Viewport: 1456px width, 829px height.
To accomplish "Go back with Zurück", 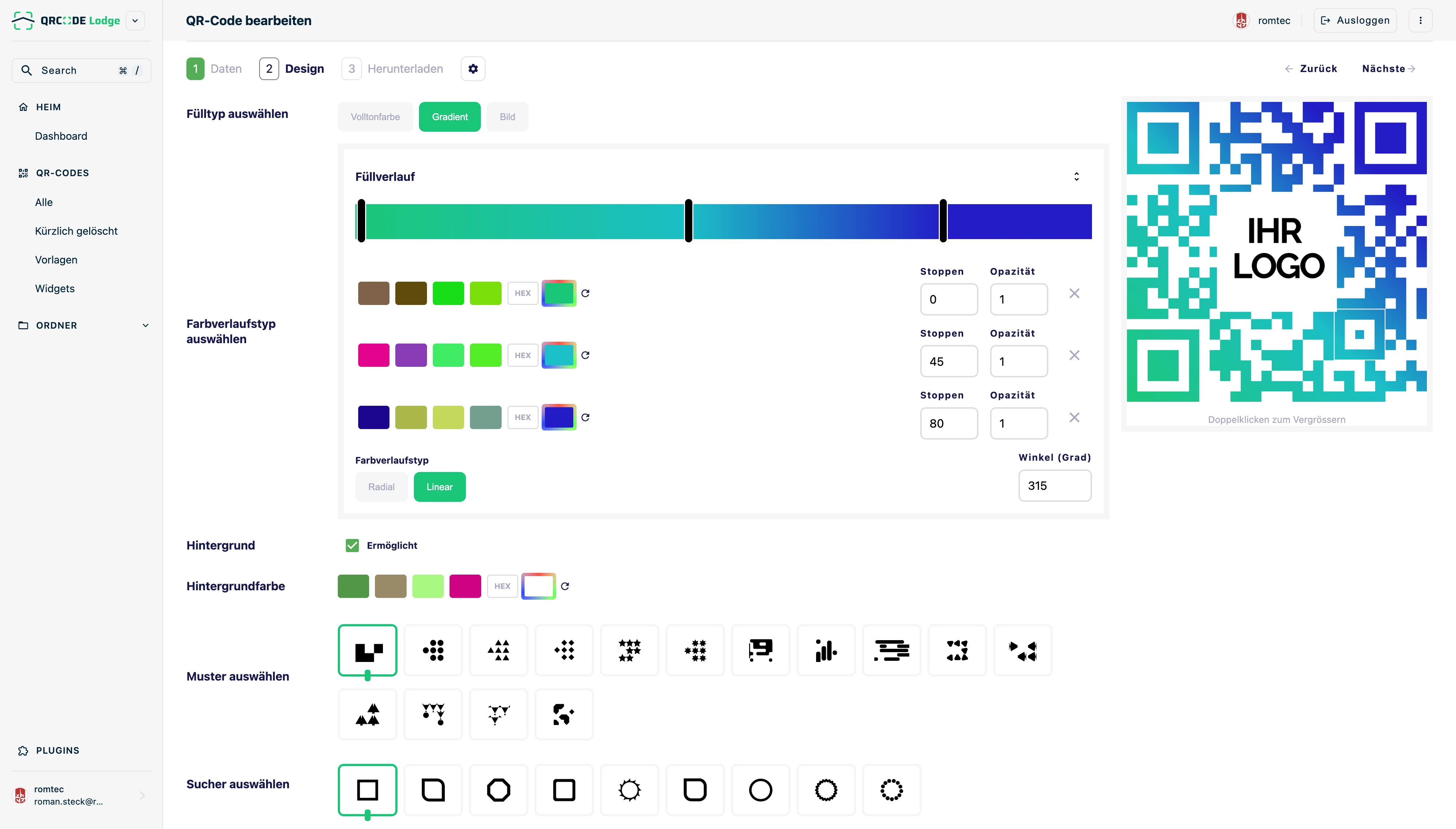I will coord(1311,68).
